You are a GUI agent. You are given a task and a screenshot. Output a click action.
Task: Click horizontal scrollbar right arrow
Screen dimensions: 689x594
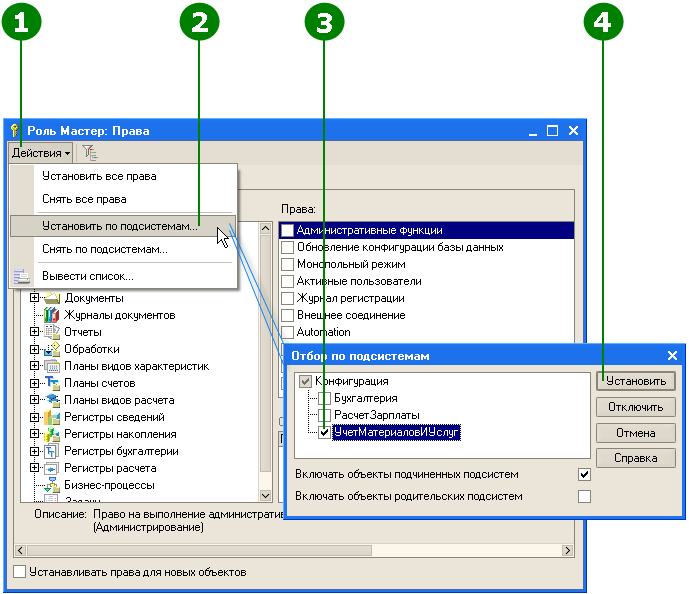[x=568, y=550]
